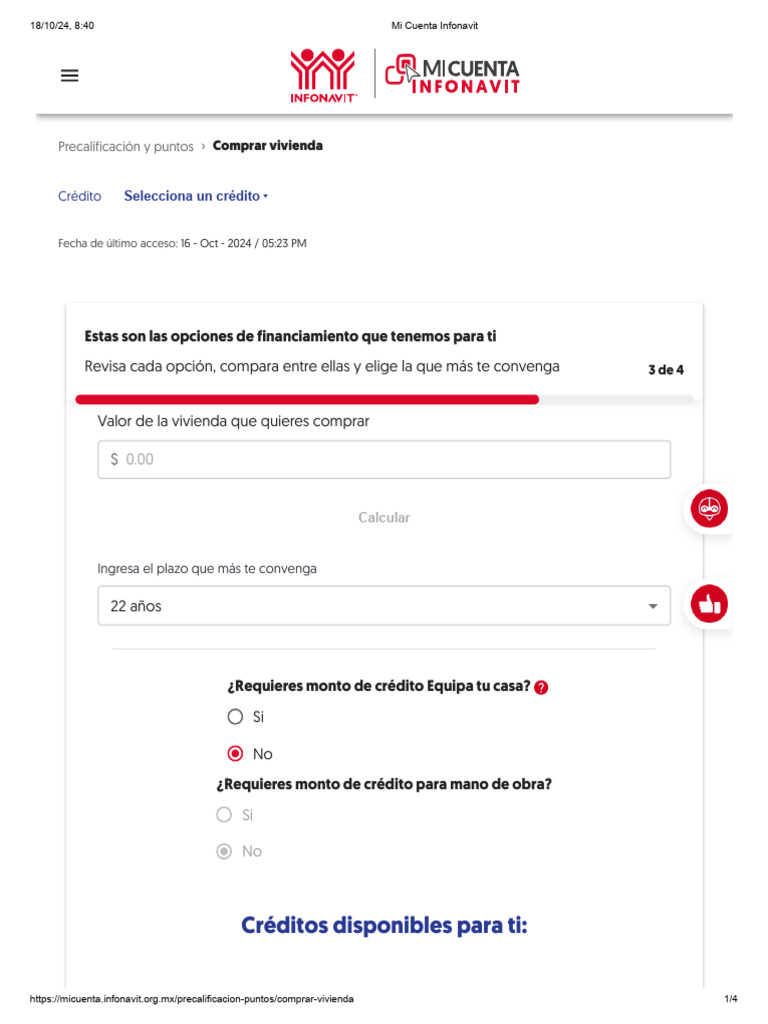The height and width of the screenshot is (1024, 768).
Task: Open the red chat assistant icon
Action: click(x=711, y=508)
